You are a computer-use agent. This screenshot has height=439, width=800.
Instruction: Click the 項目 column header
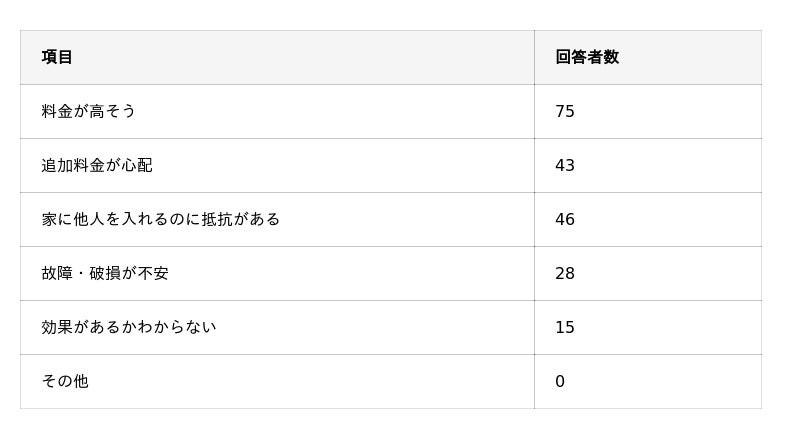(x=57, y=57)
